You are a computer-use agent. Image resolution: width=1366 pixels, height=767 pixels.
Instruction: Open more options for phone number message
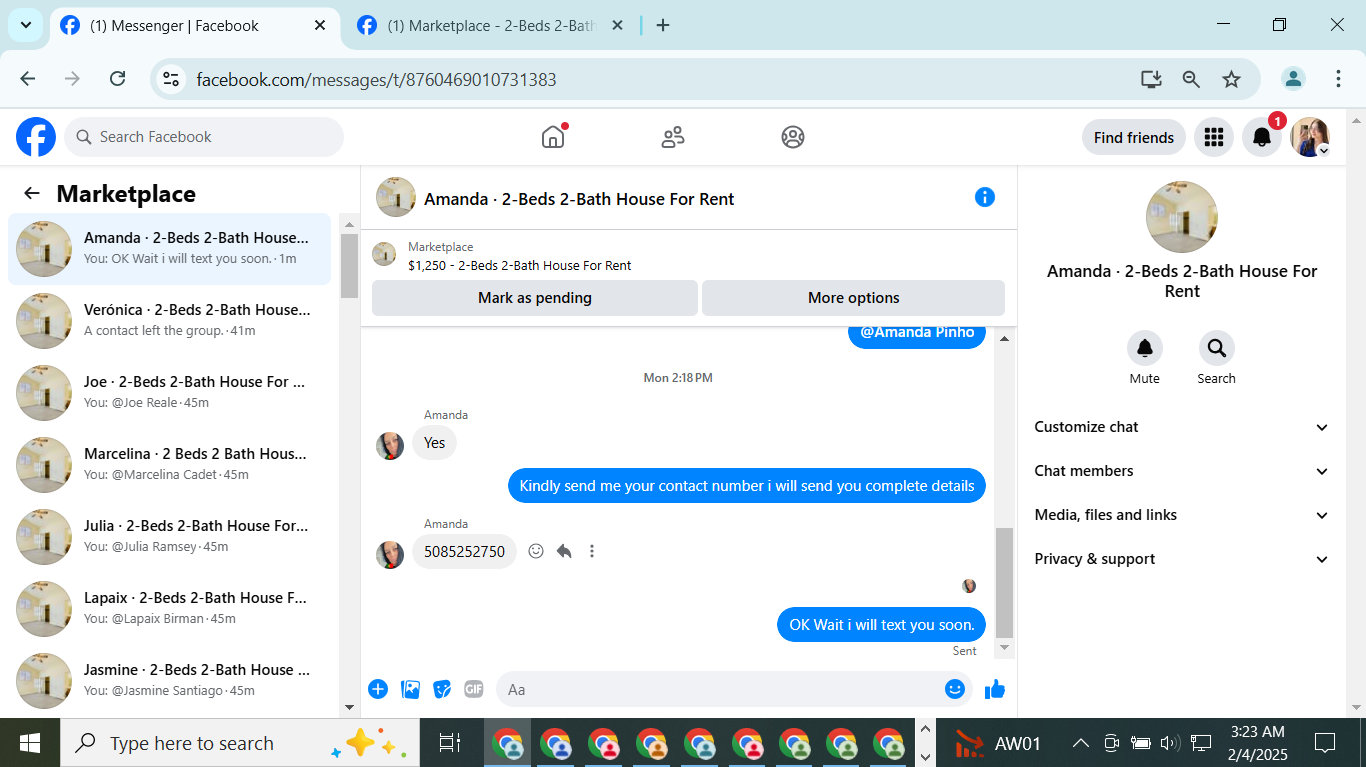pos(592,551)
